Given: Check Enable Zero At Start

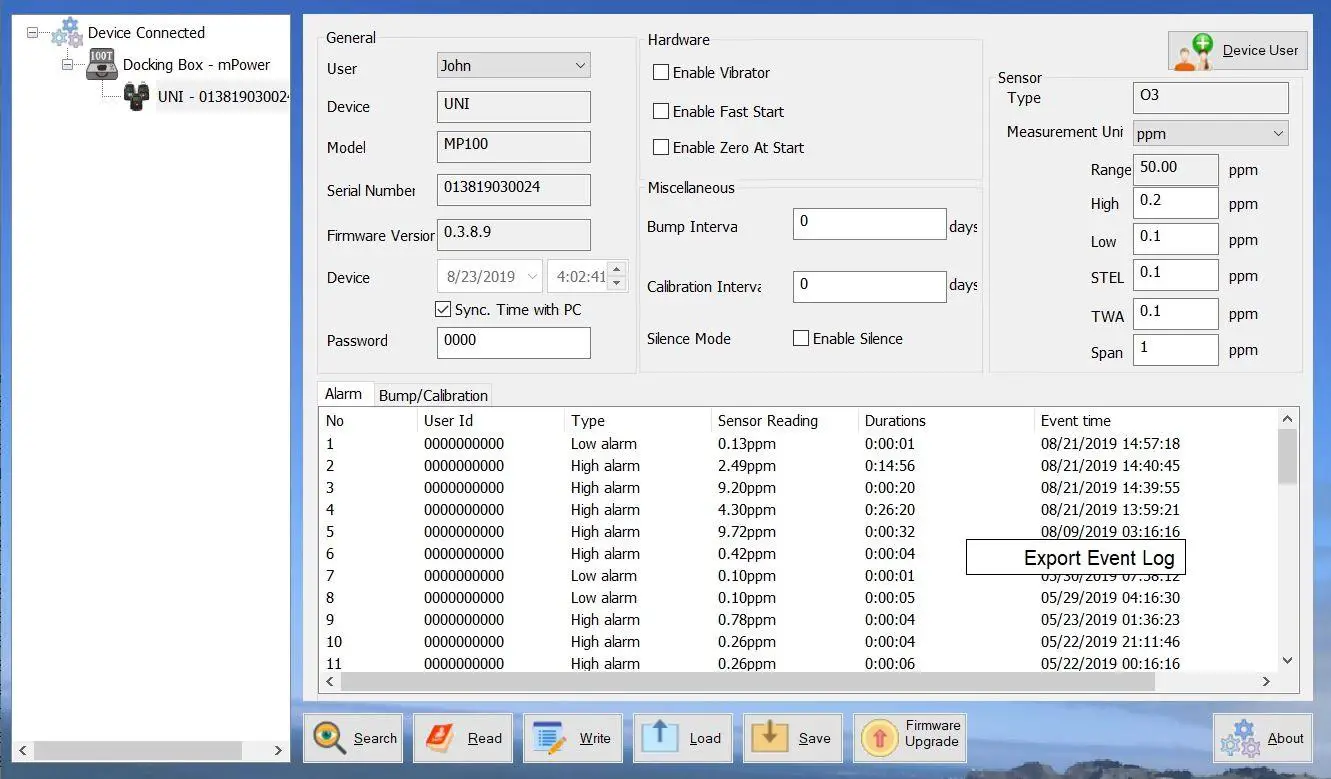Looking at the screenshot, I should (661, 147).
